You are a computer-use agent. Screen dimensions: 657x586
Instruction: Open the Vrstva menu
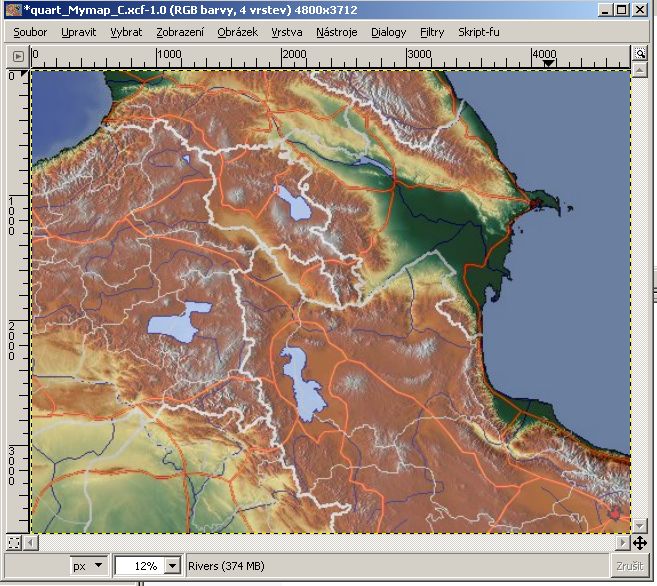tap(287, 32)
